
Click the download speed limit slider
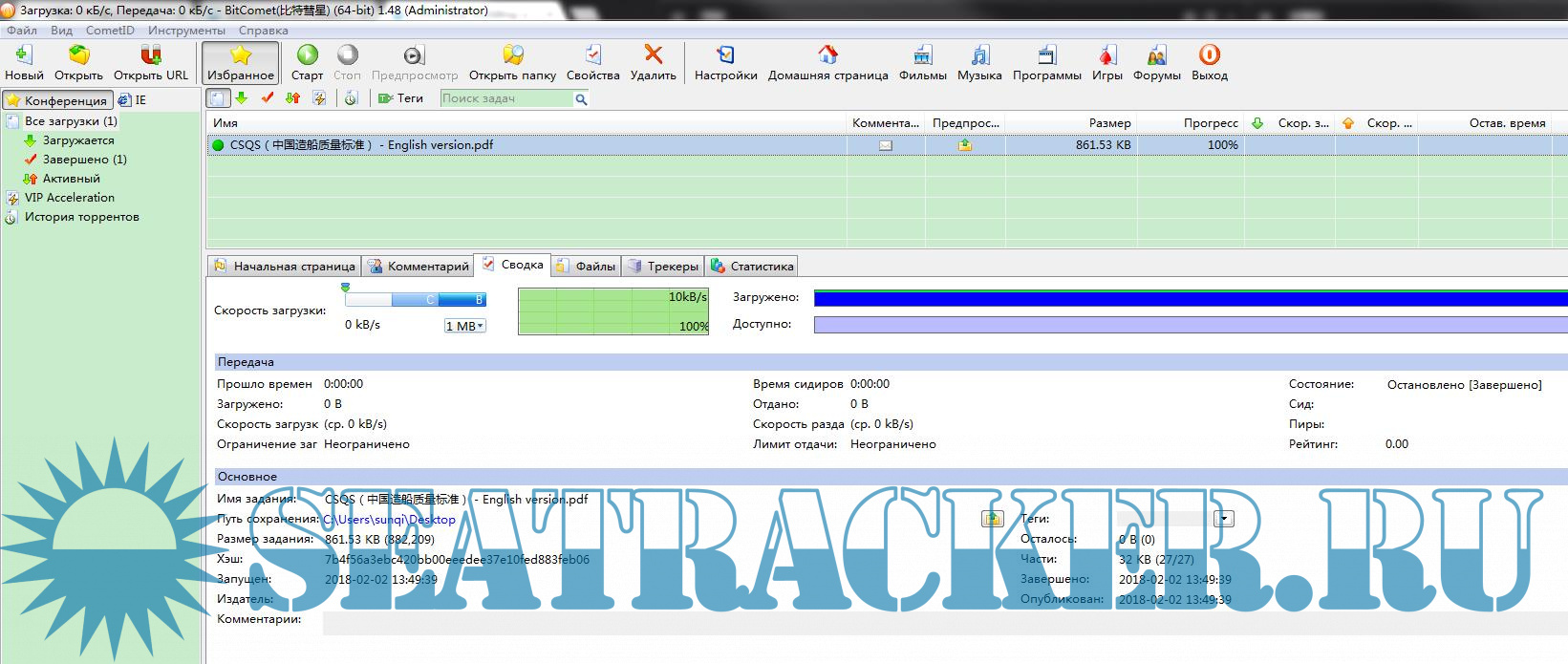(x=416, y=300)
